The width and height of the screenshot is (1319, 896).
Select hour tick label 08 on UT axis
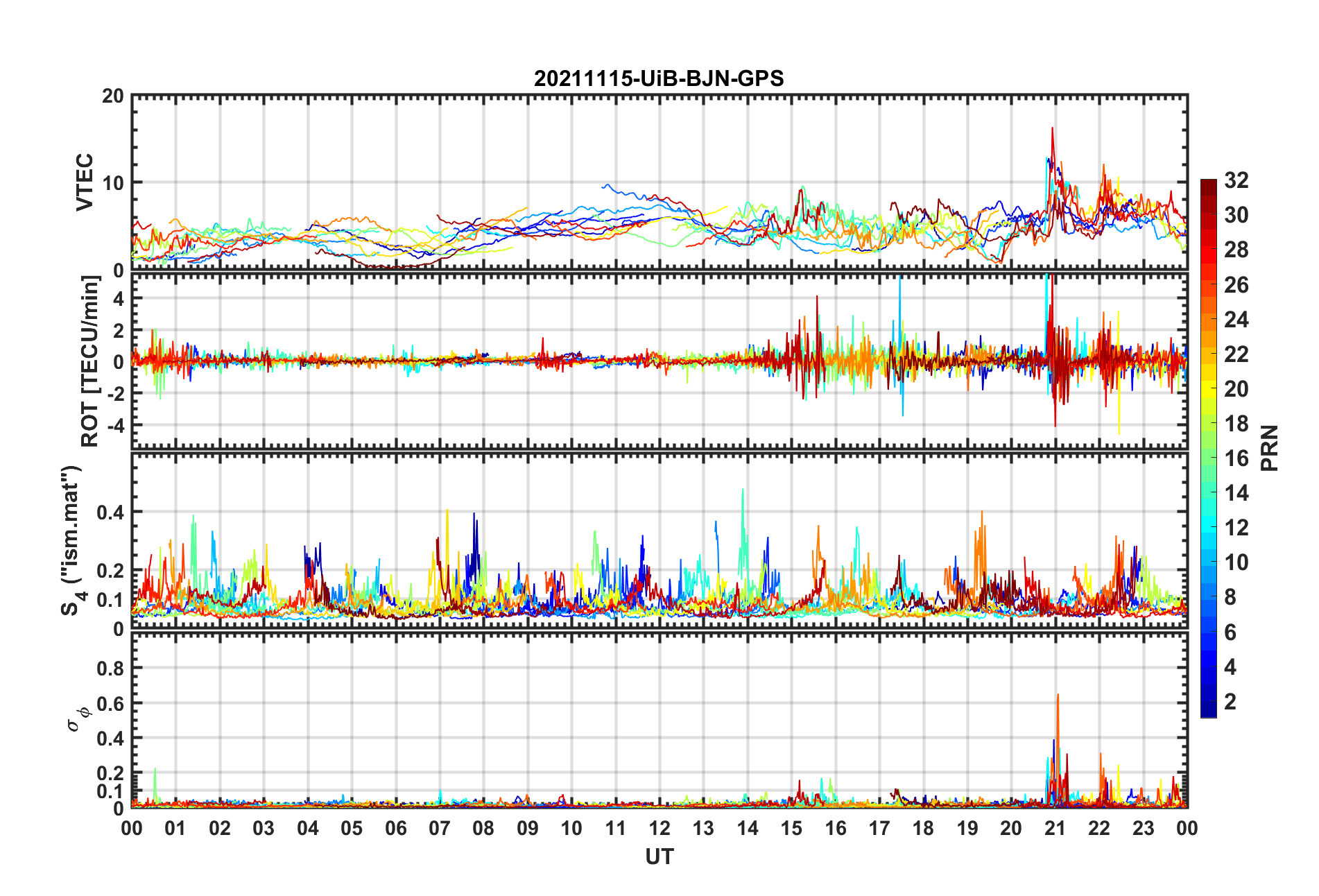tap(483, 828)
